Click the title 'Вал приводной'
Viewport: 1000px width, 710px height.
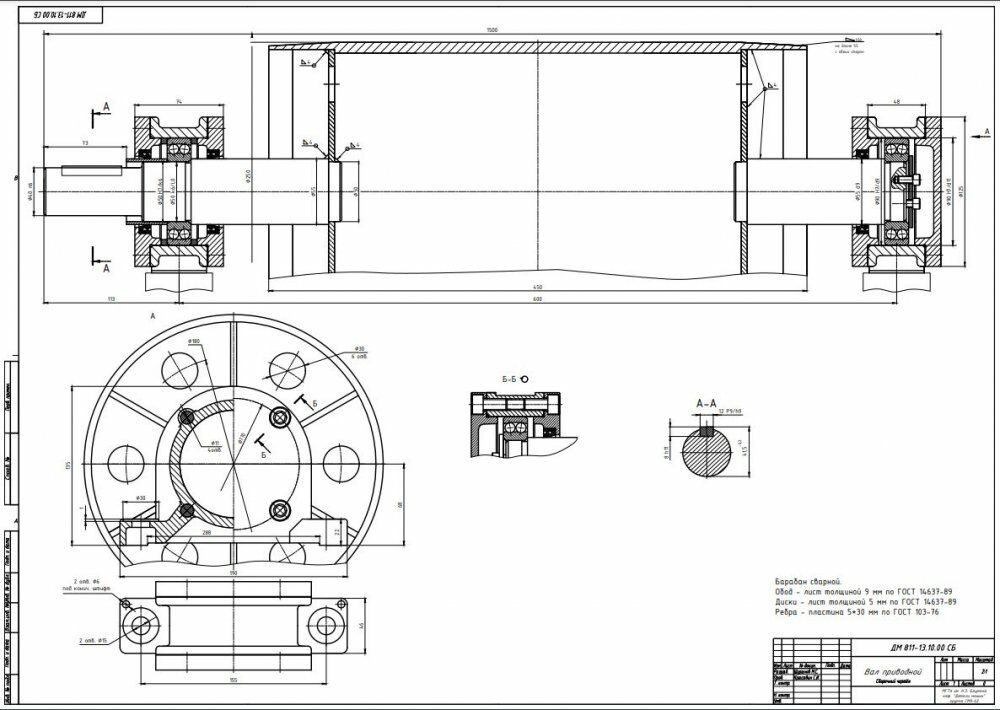click(893, 672)
